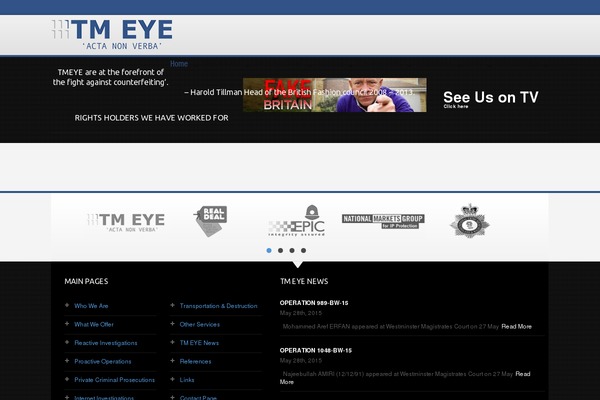Click plus icon beside Who We Are
600x400 pixels.
(x=67, y=305)
